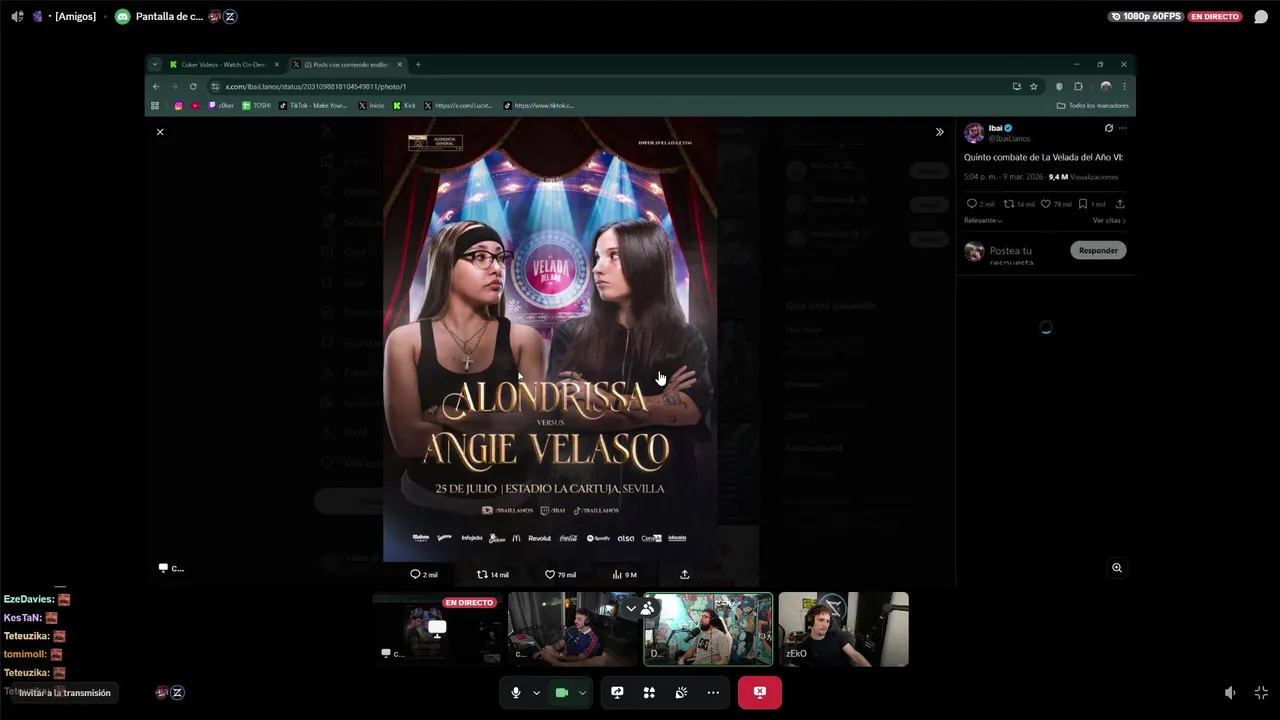Click the top EN DIRECTO live badge
Screen dimensions: 1280x720
pyautogui.click(x=1215, y=17)
